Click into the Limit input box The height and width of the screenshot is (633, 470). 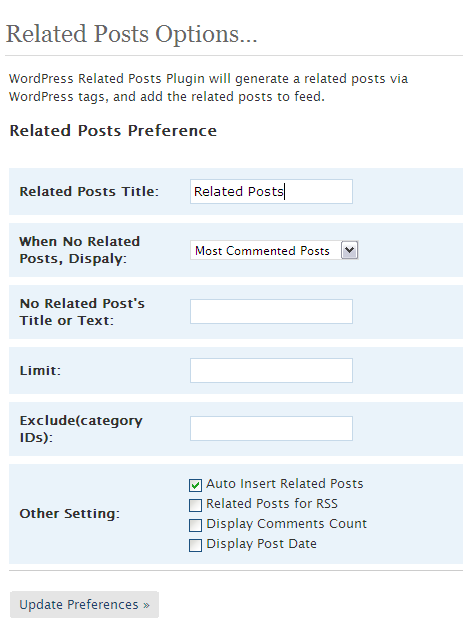(271, 370)
